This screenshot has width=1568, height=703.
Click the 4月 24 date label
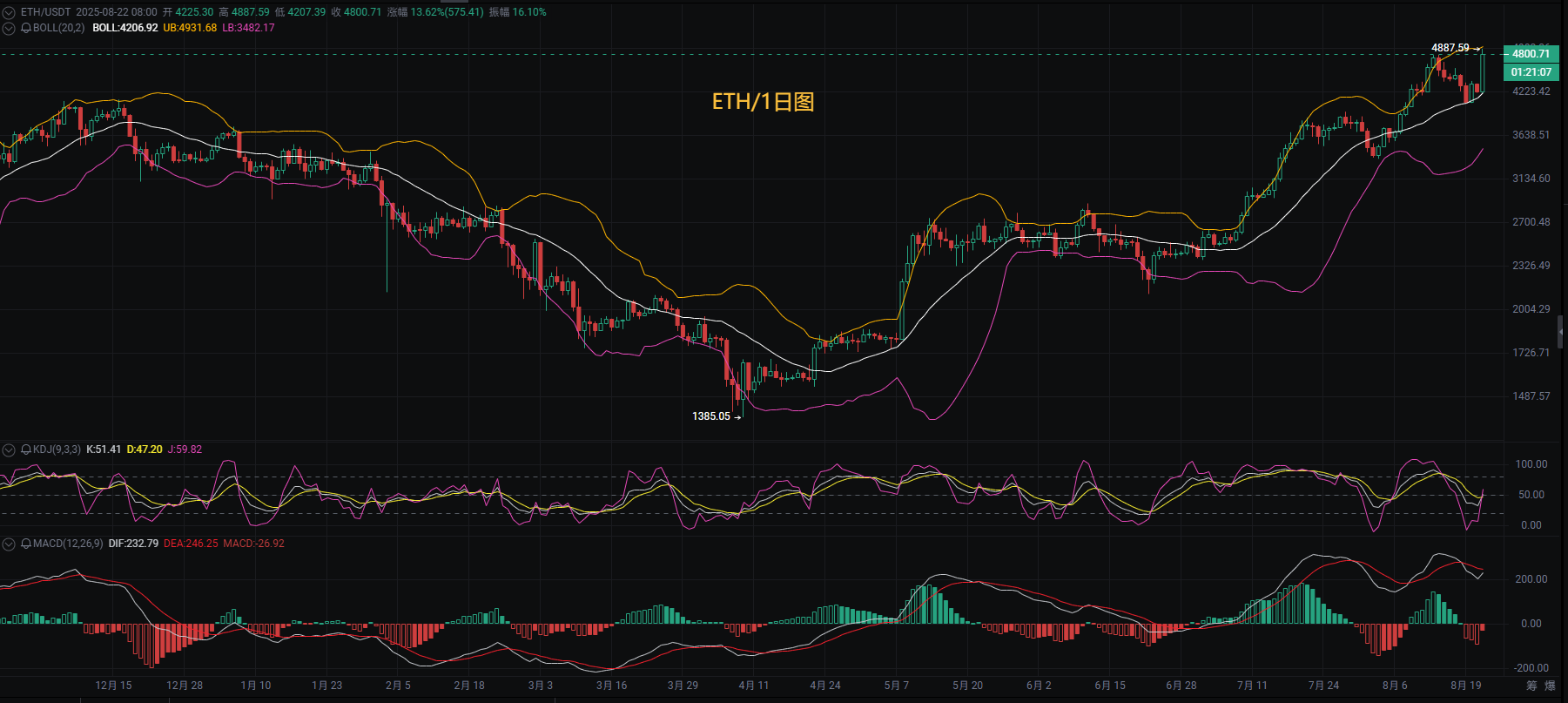825,686
